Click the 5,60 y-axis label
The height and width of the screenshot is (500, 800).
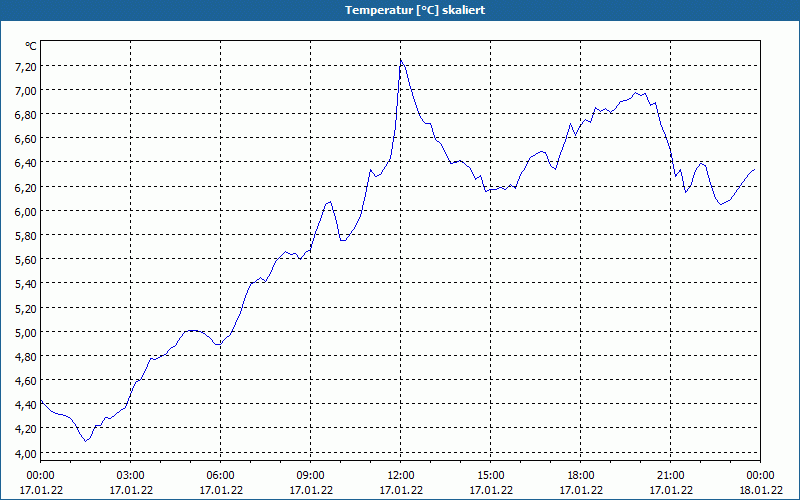26,260
